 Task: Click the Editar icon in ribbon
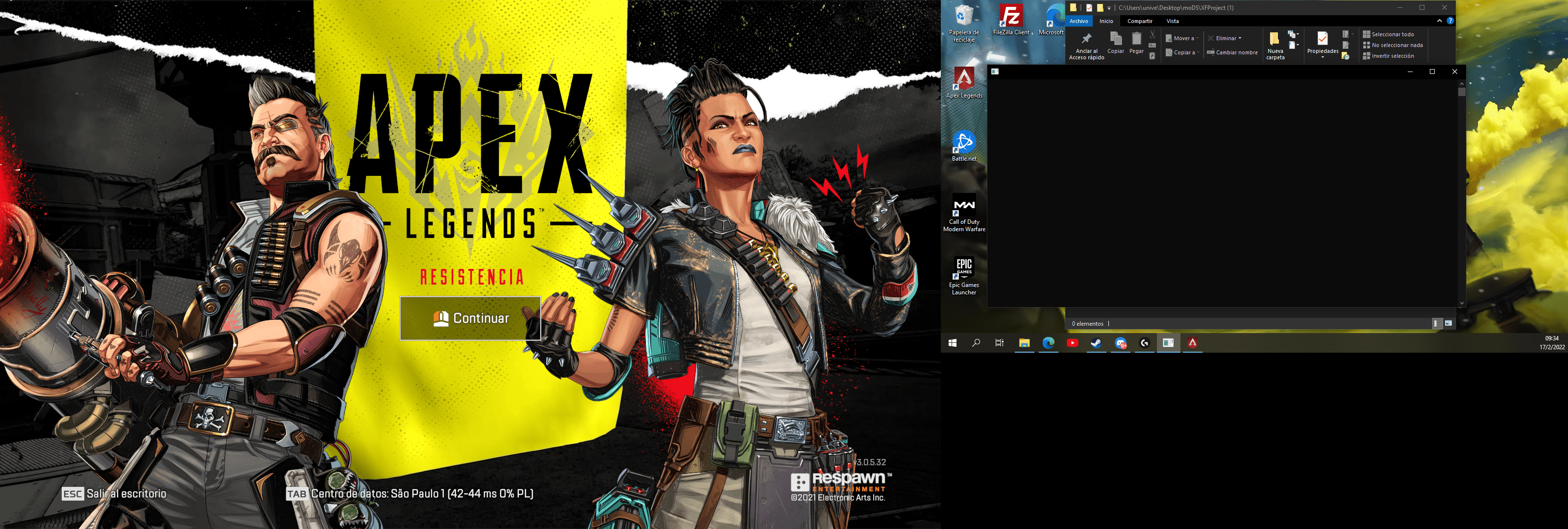tap(1346, 45)
